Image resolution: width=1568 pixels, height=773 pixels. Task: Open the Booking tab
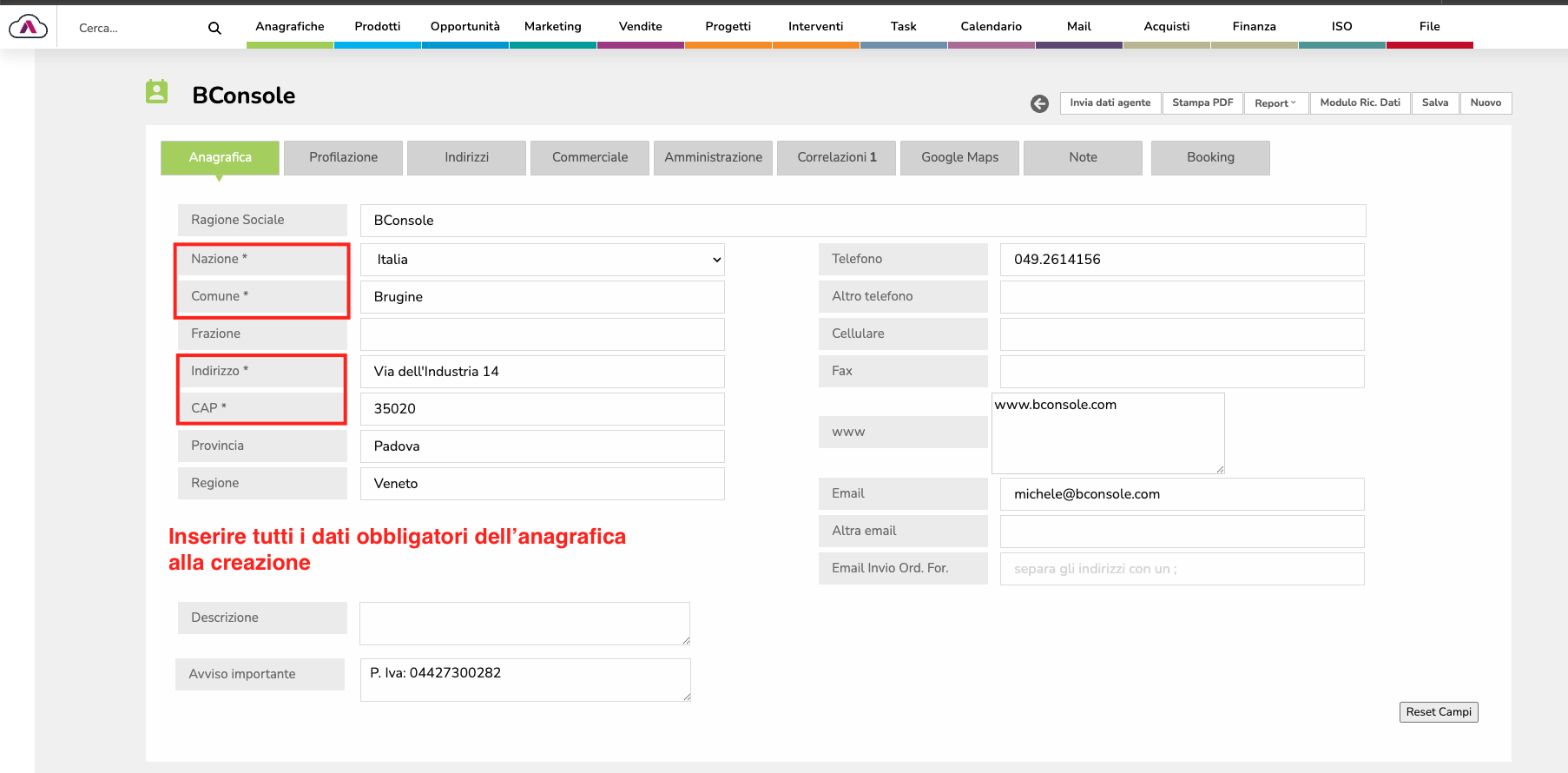(x=1210, y=158)
